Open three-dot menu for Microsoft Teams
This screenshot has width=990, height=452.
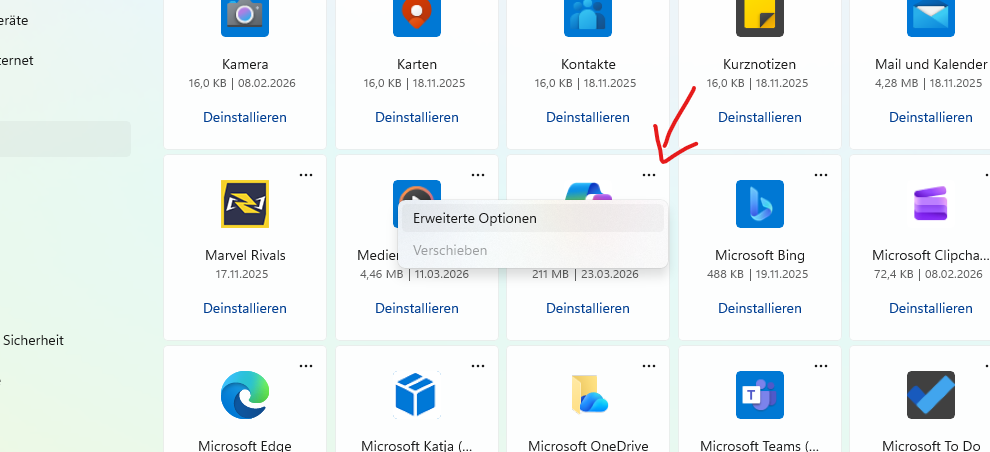pyautogui.click(x=821, y=366)
